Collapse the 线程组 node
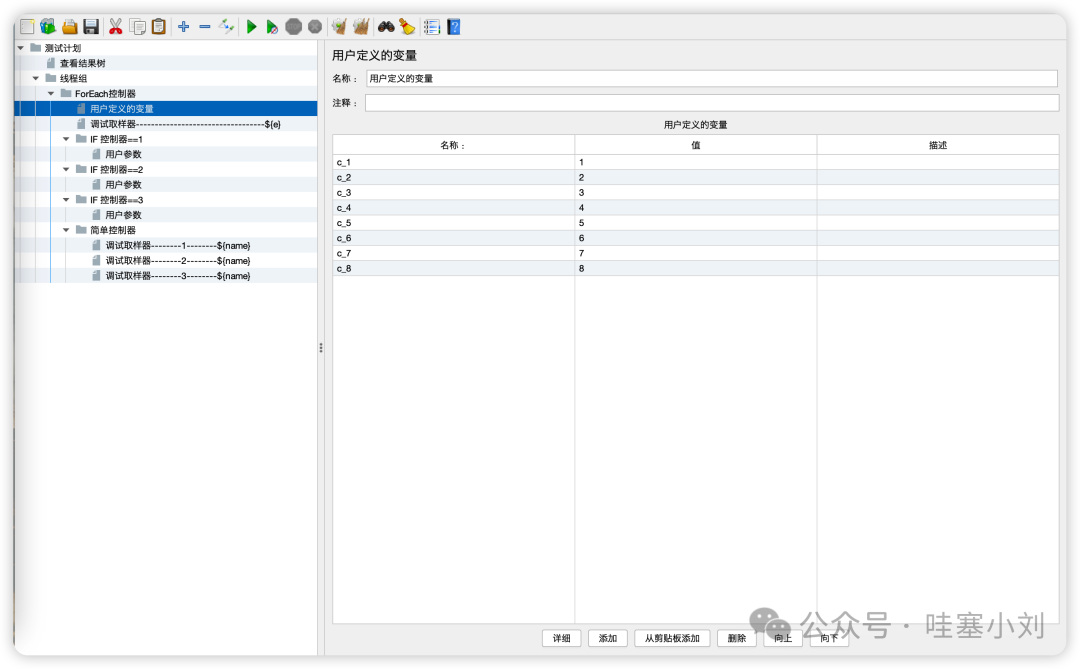1080x669 pixels. [x=36, y=78]
